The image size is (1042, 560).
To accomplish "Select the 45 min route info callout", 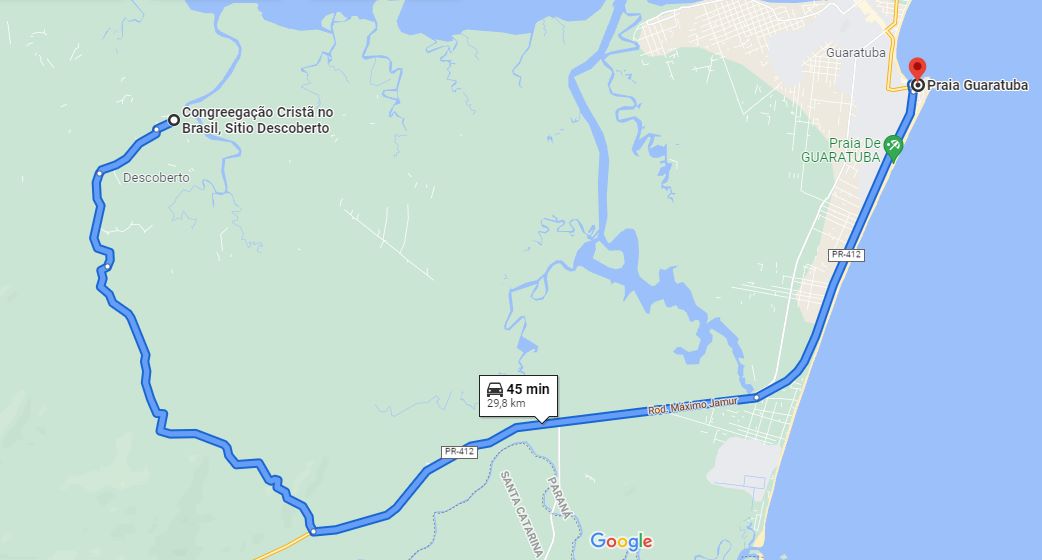I will point(518,396).
